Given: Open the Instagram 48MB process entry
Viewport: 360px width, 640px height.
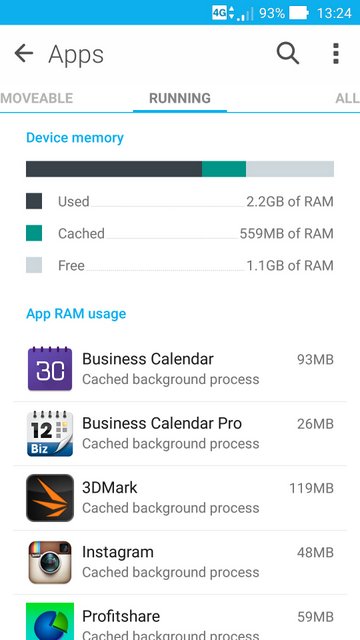Looking at the screenshot, I should coord(180,562).
